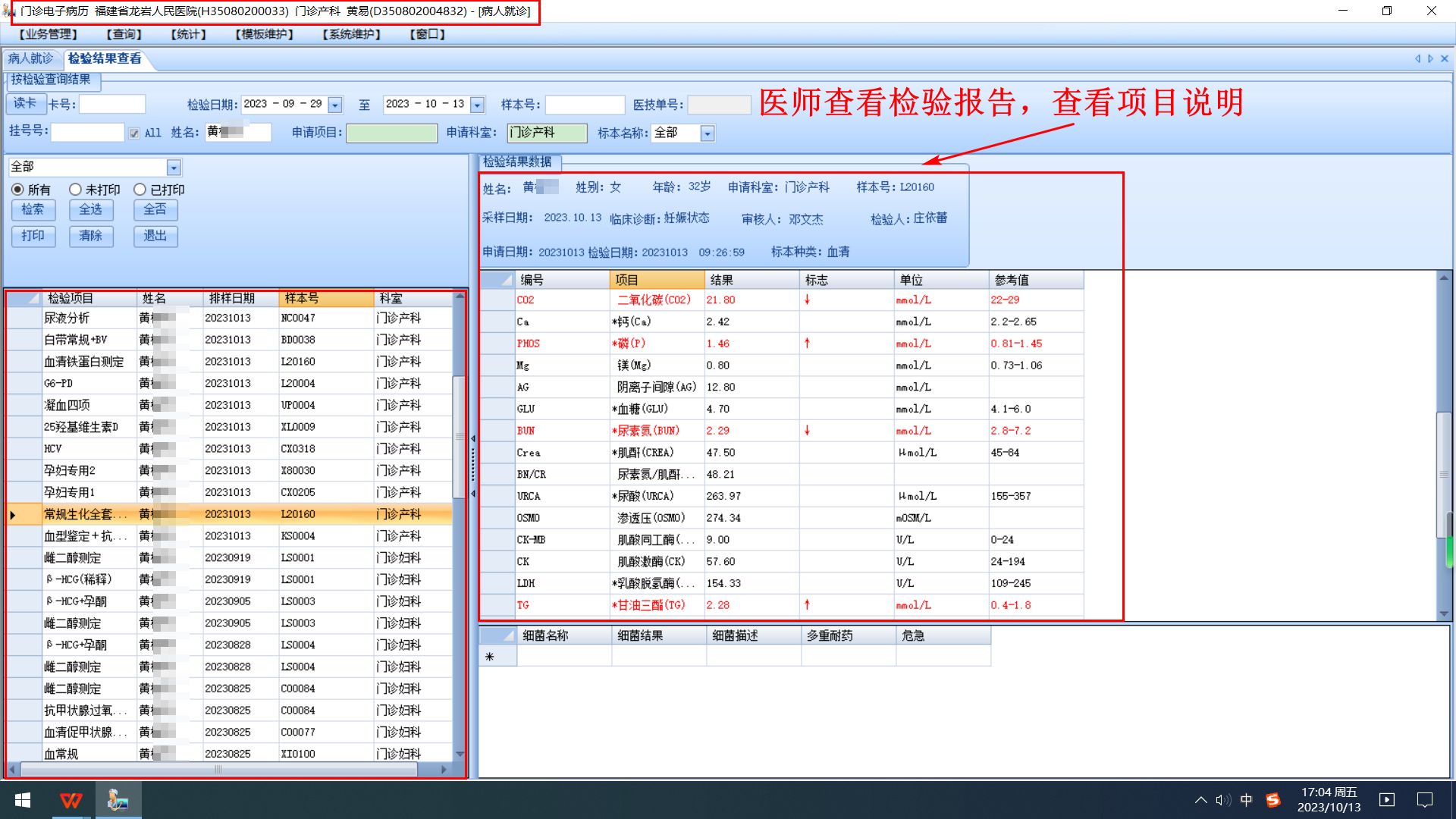Select the 血常规 test row
1456x819 pixels.
[x=61, y=754]
